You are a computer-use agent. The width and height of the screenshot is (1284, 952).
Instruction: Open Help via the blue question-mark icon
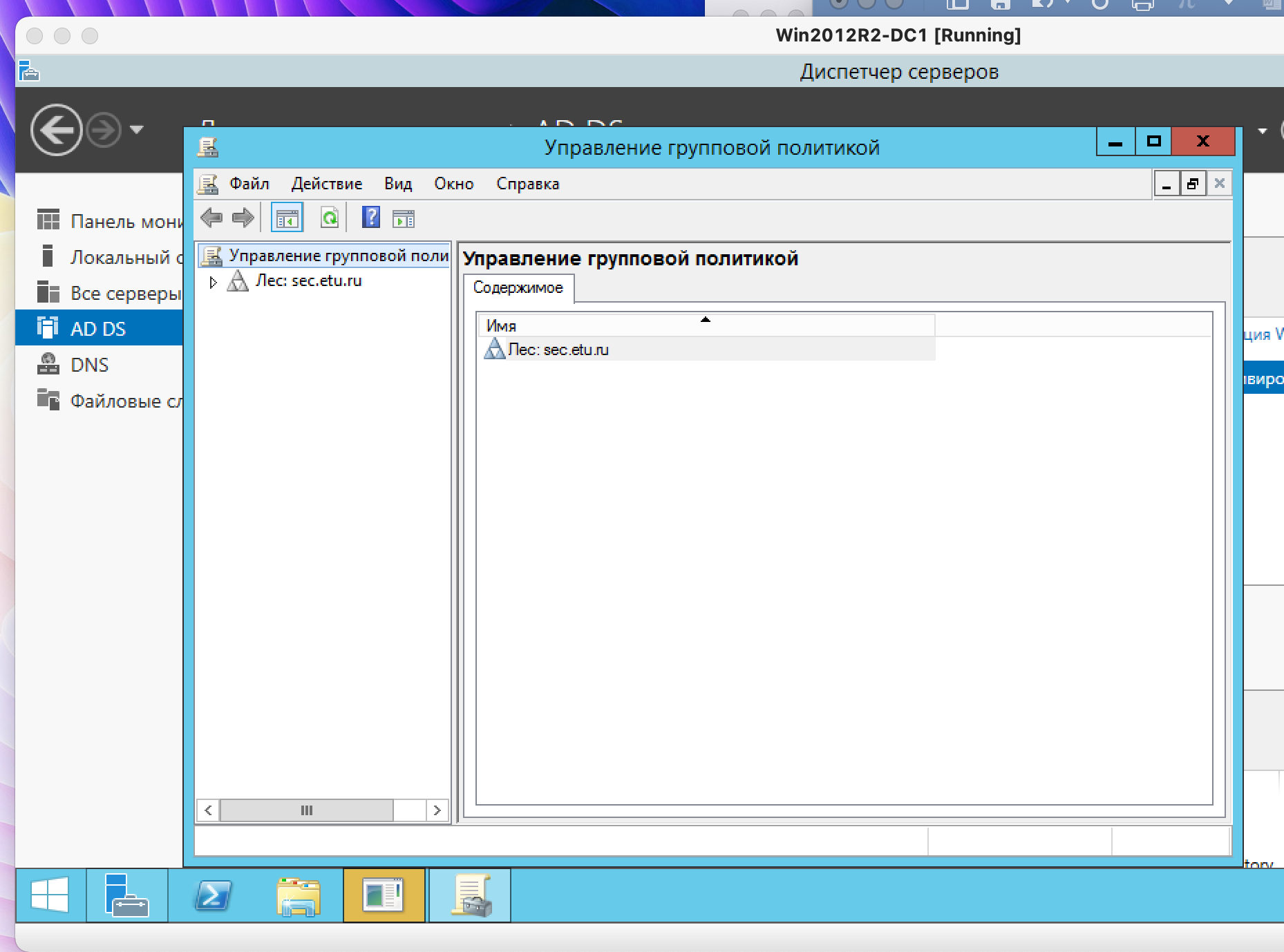pos(371,218)
